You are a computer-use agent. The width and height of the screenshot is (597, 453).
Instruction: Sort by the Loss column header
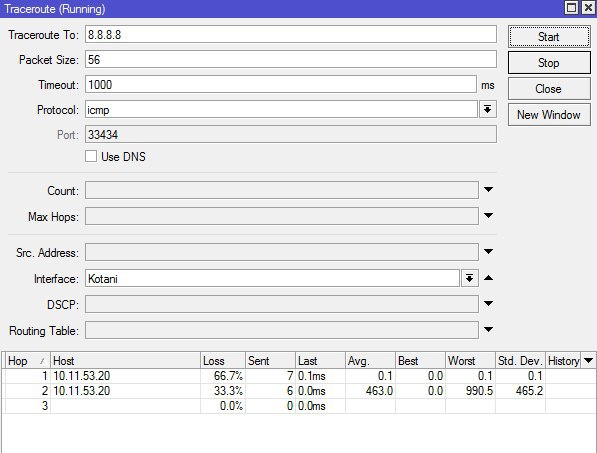223,360
